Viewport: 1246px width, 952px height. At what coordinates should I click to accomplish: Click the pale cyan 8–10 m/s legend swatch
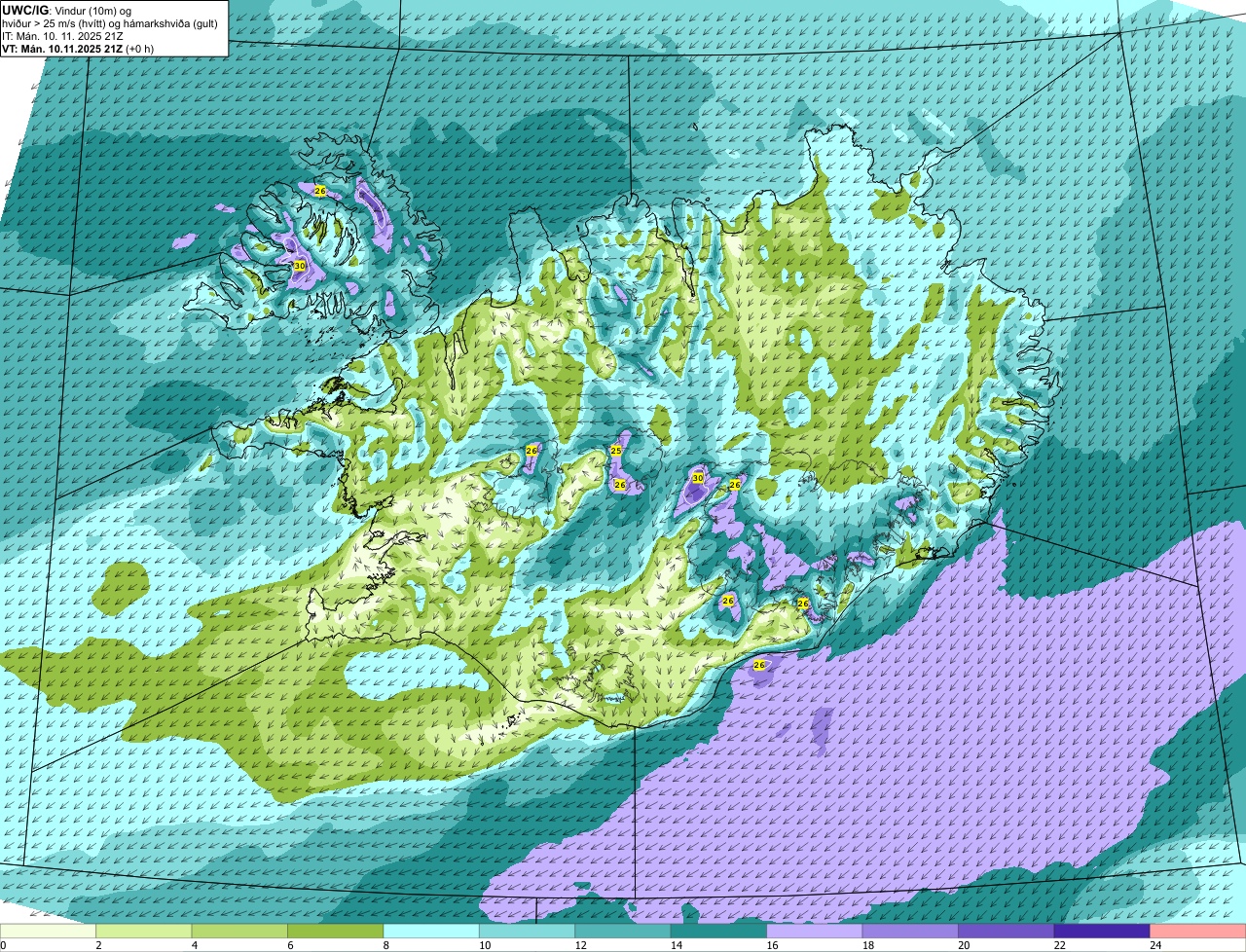[431, 931]
